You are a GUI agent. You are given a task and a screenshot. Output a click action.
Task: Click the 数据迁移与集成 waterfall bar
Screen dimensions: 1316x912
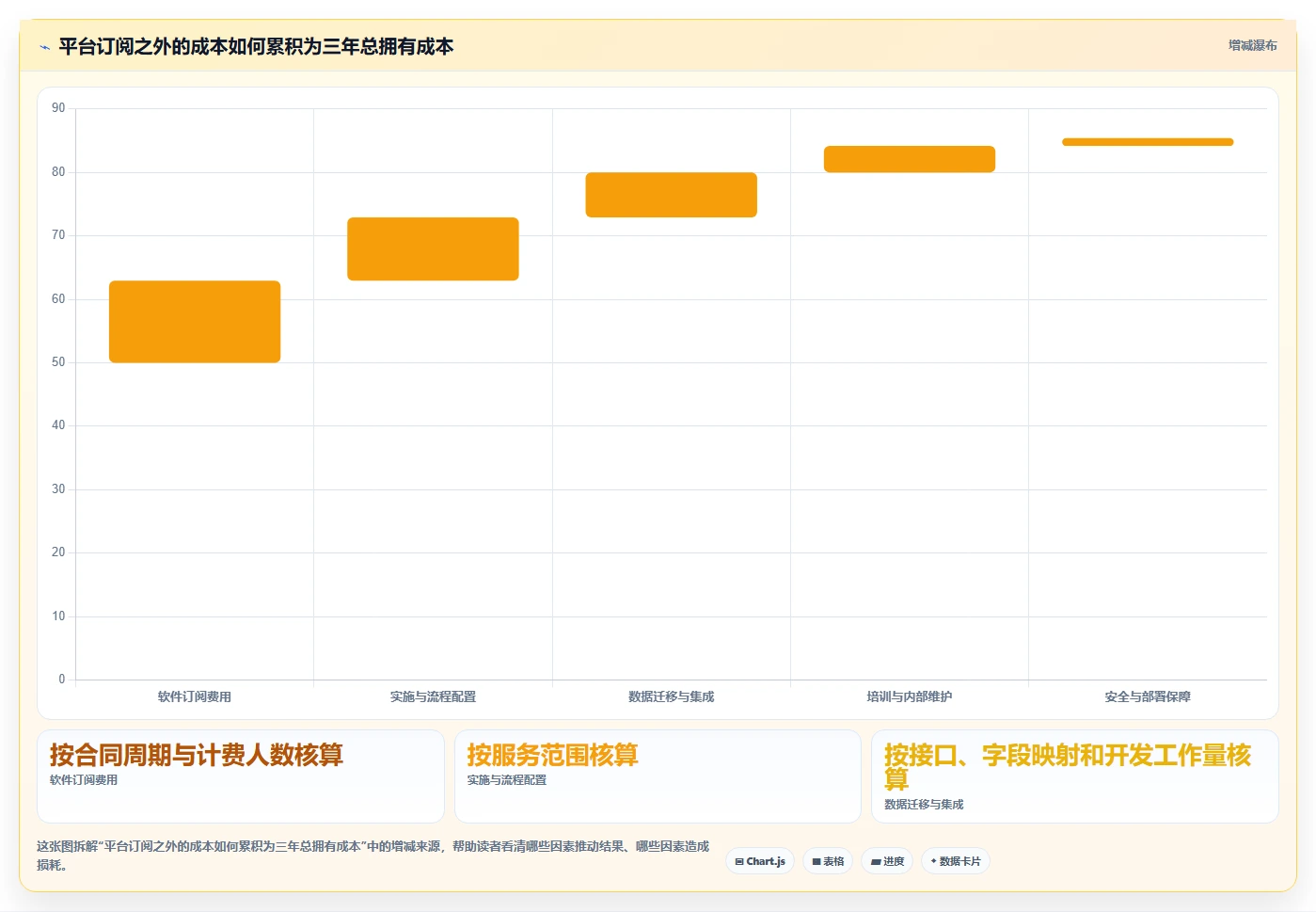[x=671, y=195]
